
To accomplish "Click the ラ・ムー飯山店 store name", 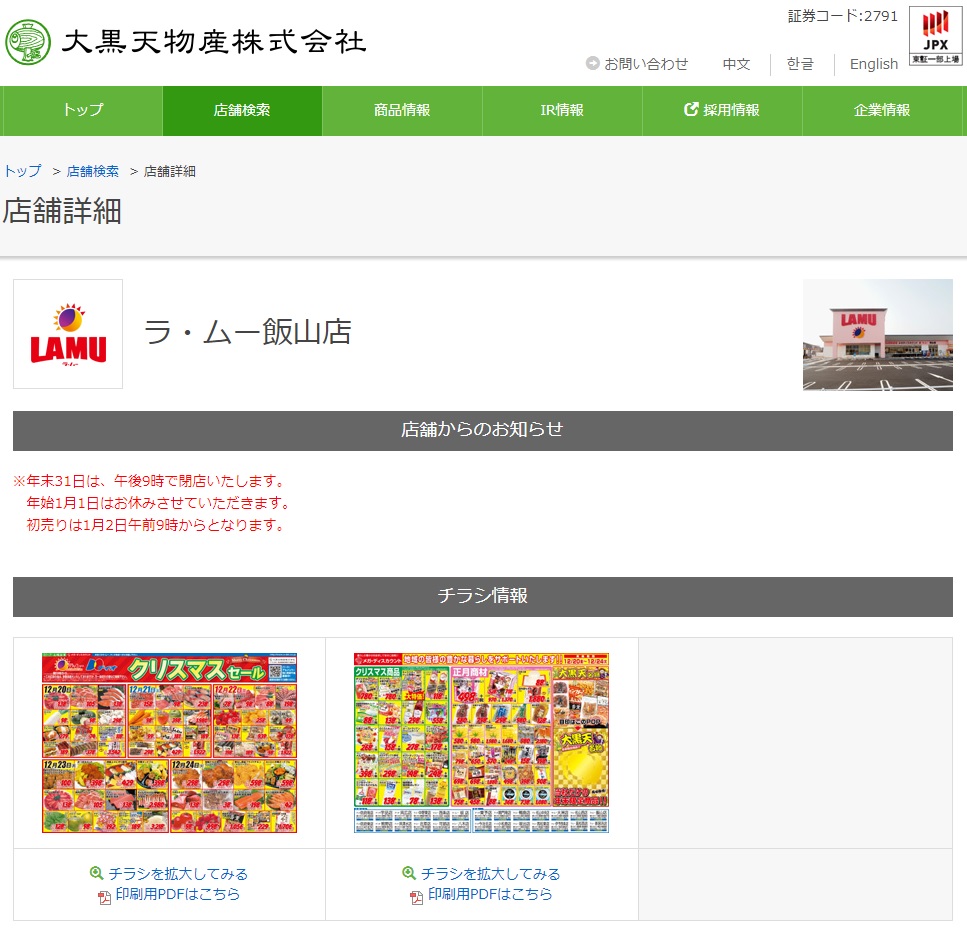I will click(x=248, y=332).
